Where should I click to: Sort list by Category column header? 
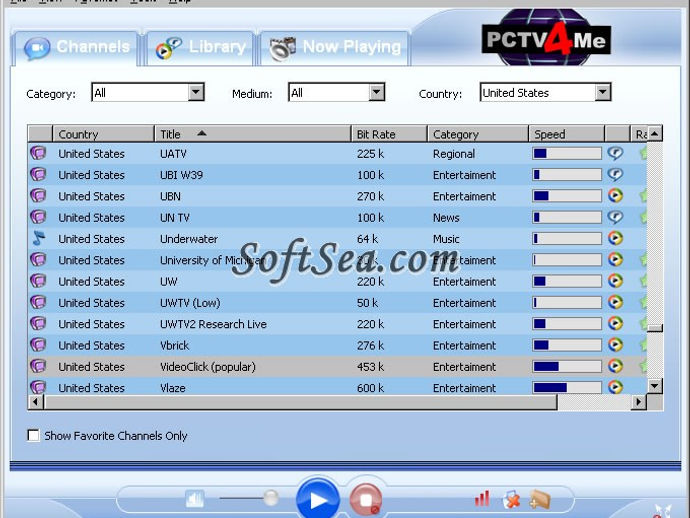[477, 134]
